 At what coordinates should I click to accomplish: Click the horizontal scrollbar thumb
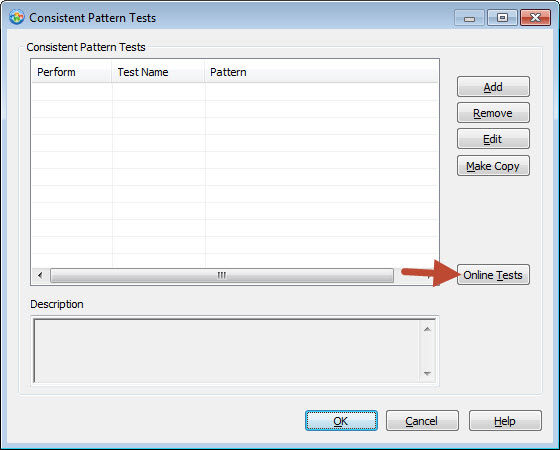pos(222,275)
